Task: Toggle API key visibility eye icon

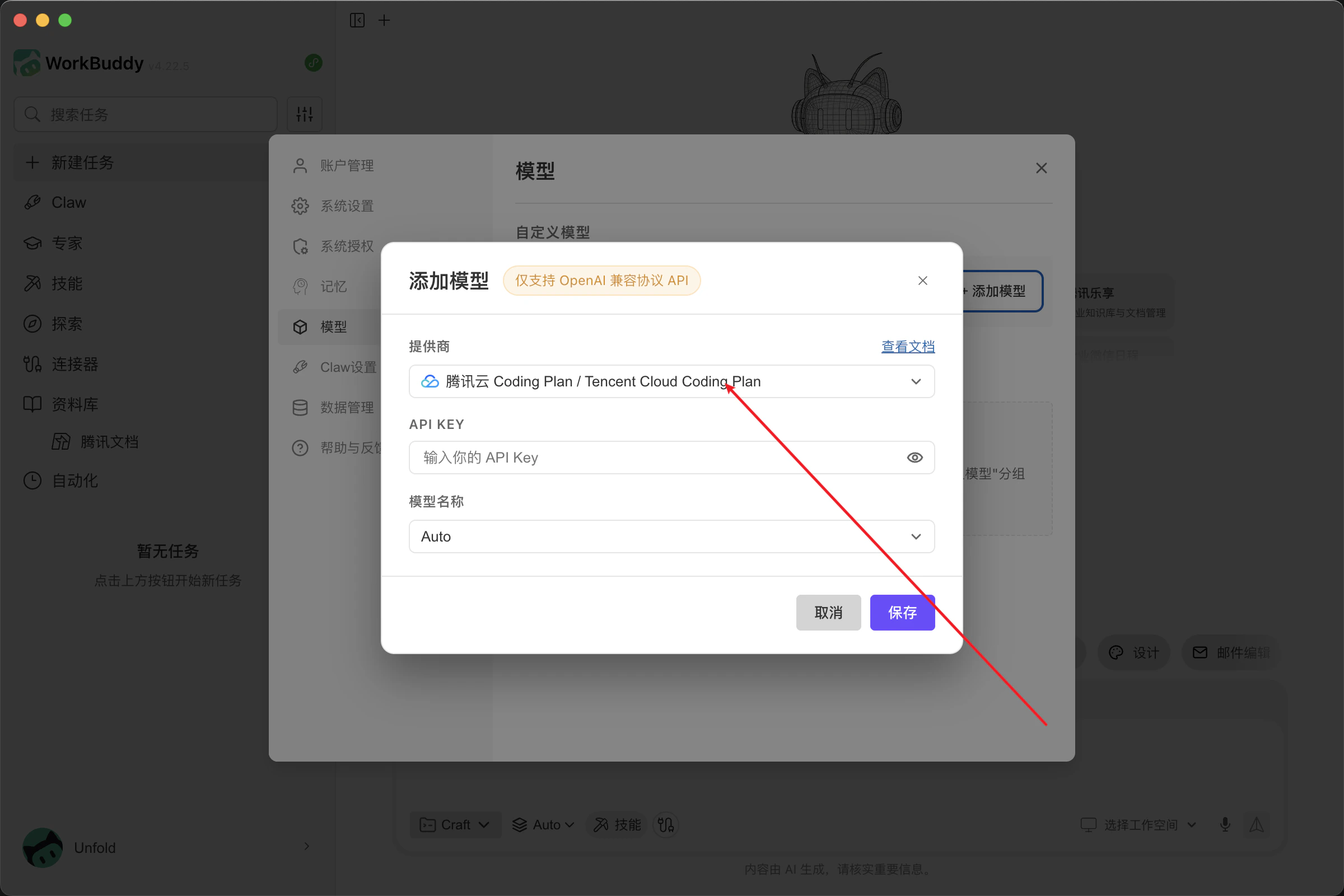Action: click(x=915, y=457)
